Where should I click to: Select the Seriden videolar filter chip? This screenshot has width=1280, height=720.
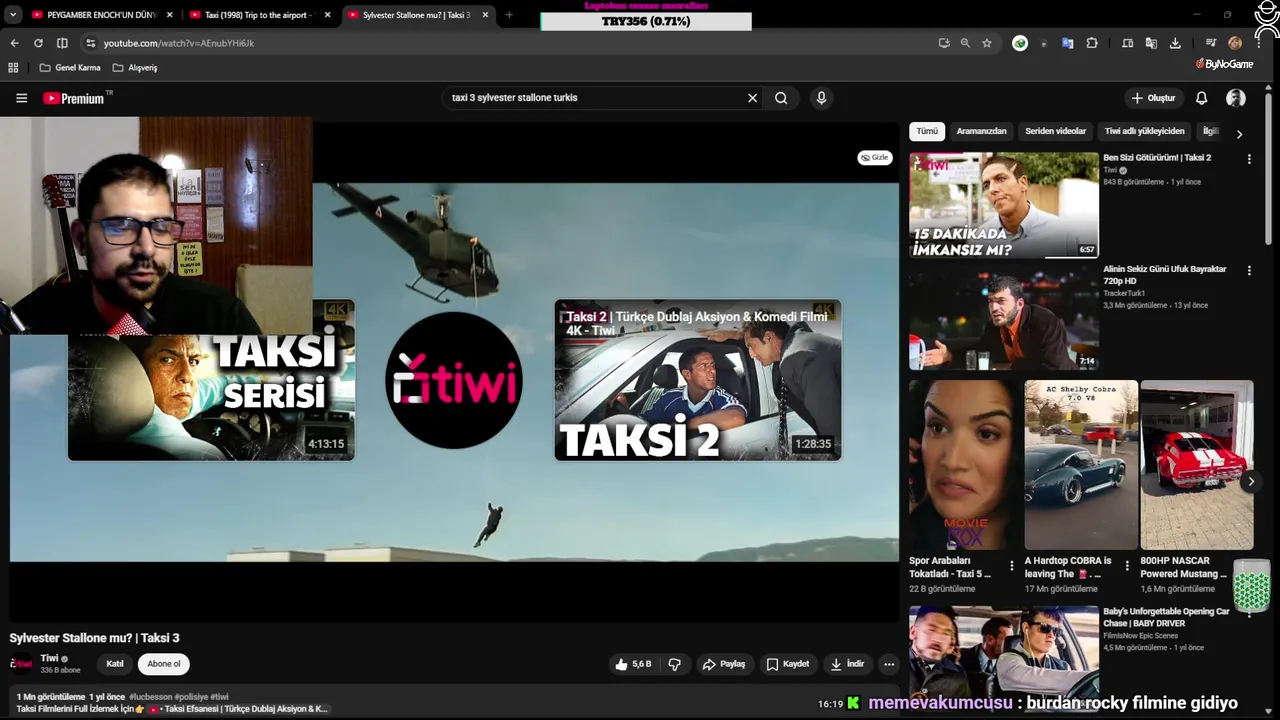point(1055,131)
